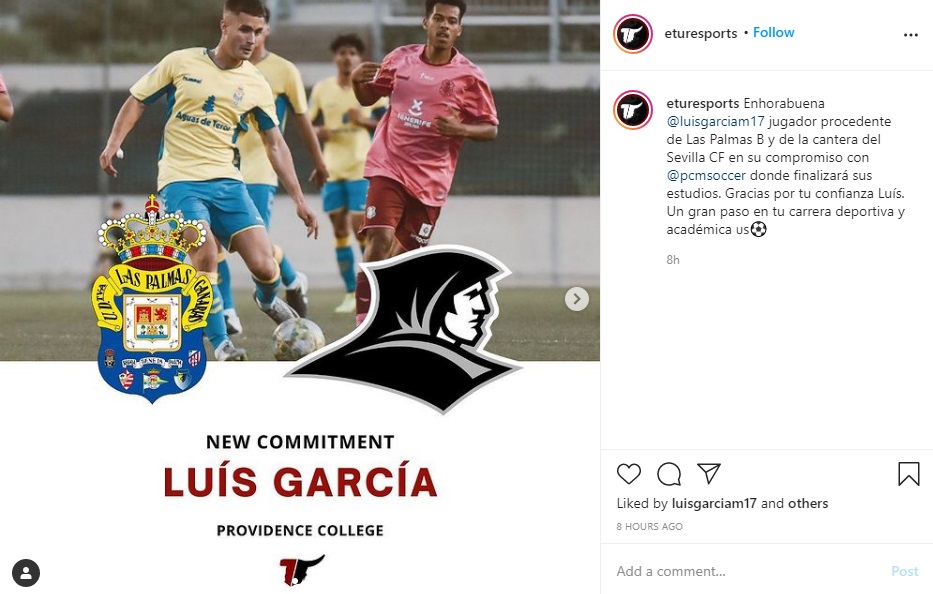
Task: Open the @pcmsoccer mention in caption
Action: click(x=706, y=176)
